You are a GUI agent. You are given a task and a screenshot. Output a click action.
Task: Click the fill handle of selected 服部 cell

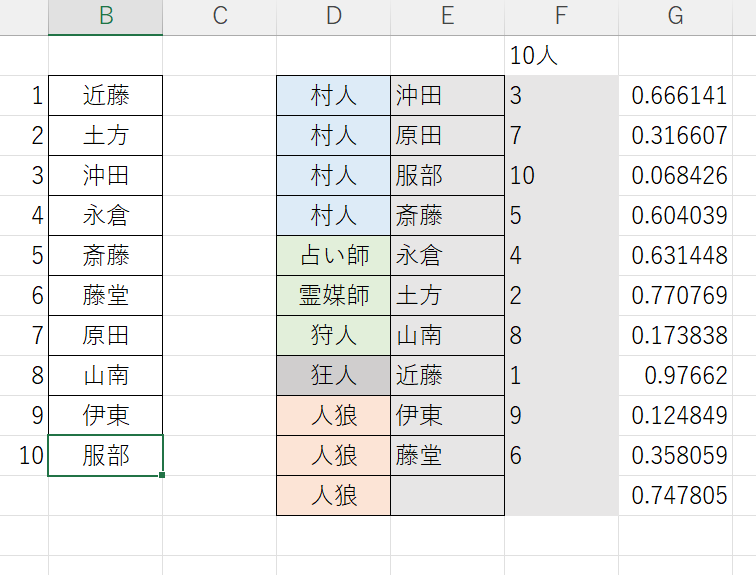[x=162, y=475]
